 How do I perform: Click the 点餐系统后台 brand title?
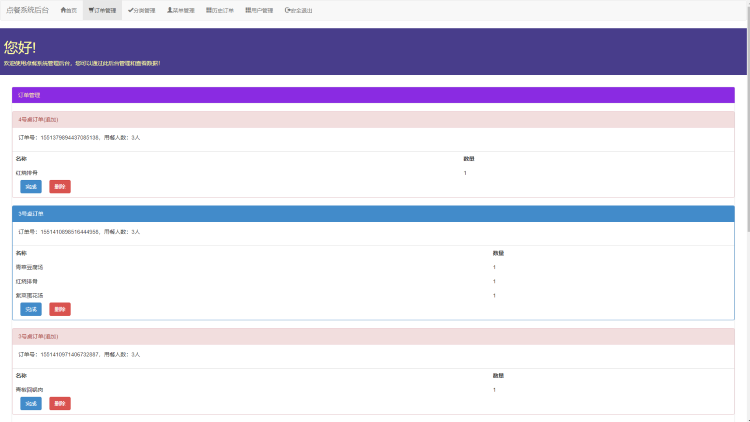pyautogui.click(x=27, y=10)
